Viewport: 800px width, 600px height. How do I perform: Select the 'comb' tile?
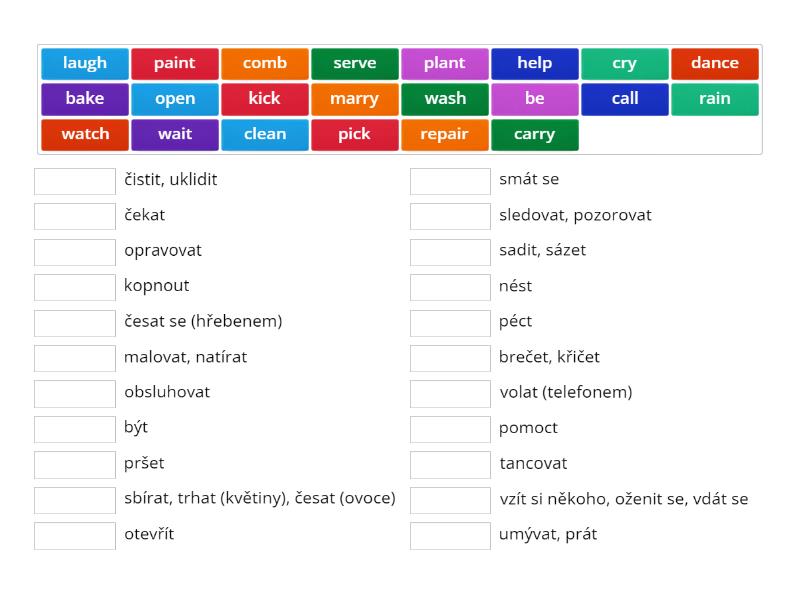265,62
